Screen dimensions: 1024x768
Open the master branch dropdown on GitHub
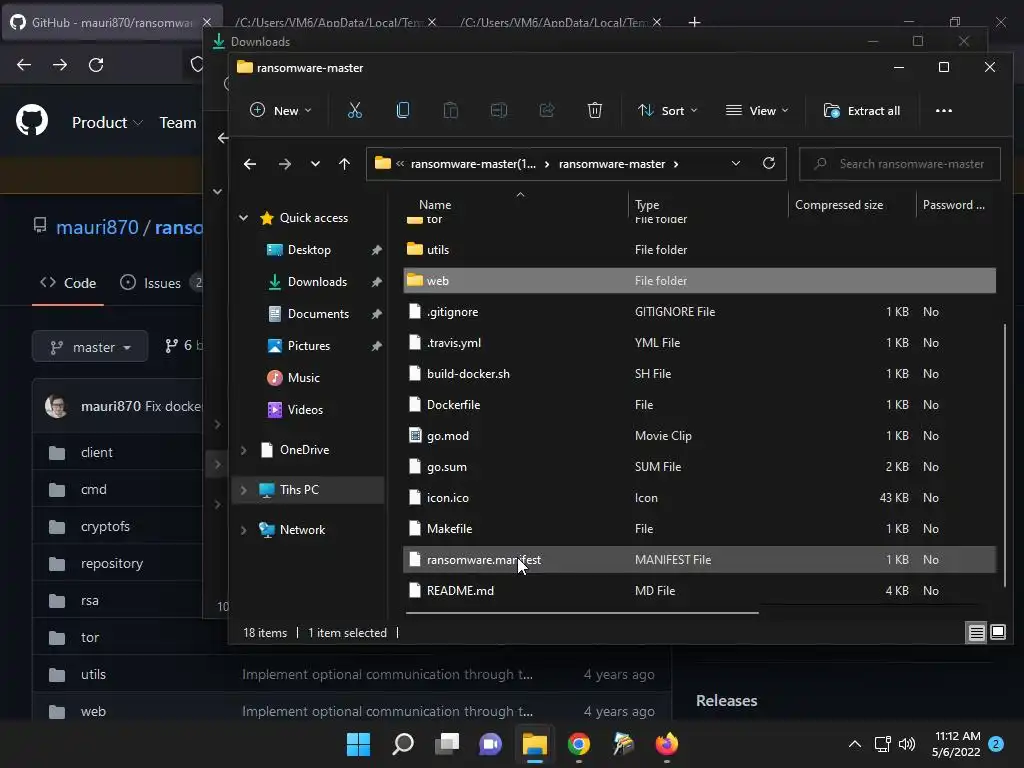click(x=90, y=347)
